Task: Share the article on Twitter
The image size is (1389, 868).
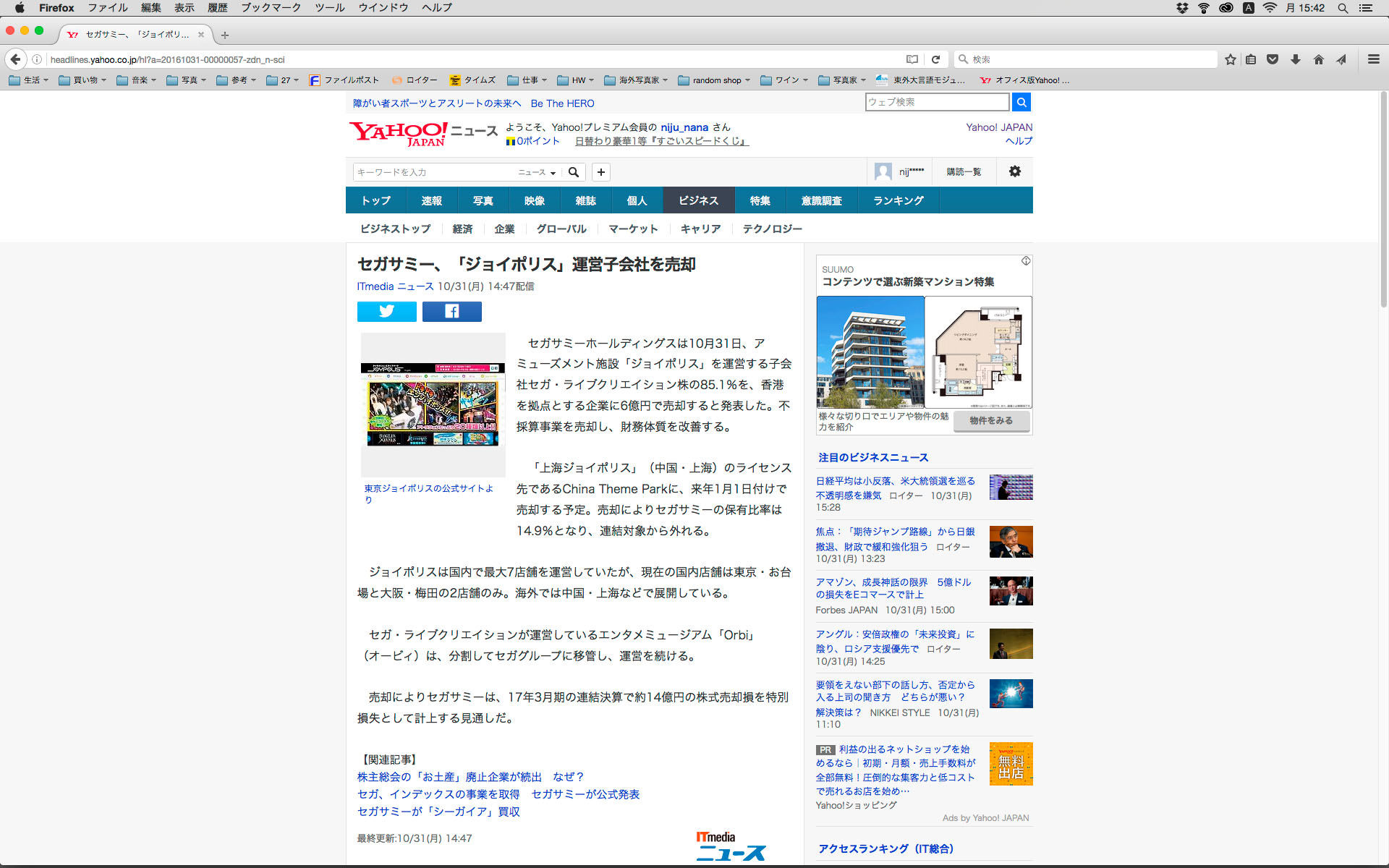Action: (x=386, y=312)
